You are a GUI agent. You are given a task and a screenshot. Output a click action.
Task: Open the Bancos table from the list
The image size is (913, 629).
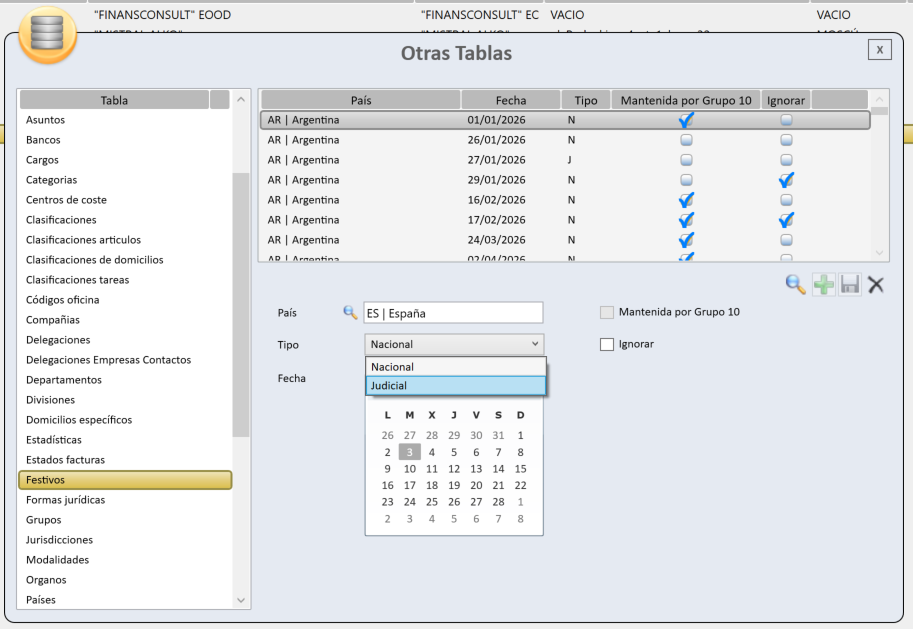click(x=43, y=140)
